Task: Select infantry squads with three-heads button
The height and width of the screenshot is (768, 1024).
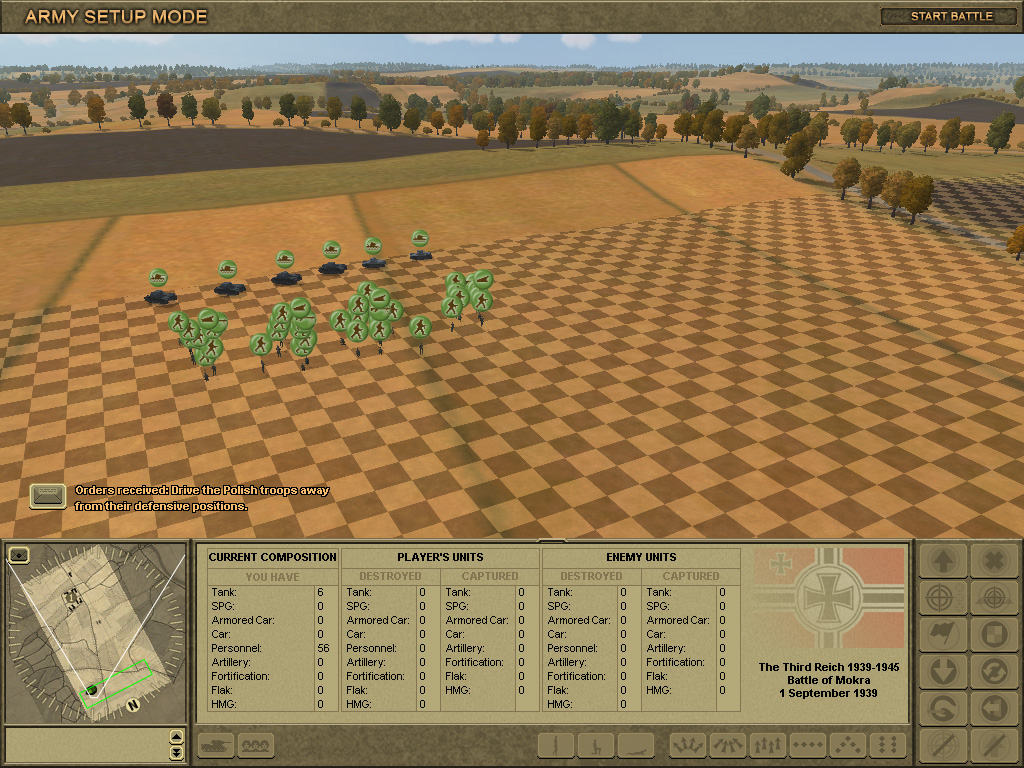Action: pos(256,745)
